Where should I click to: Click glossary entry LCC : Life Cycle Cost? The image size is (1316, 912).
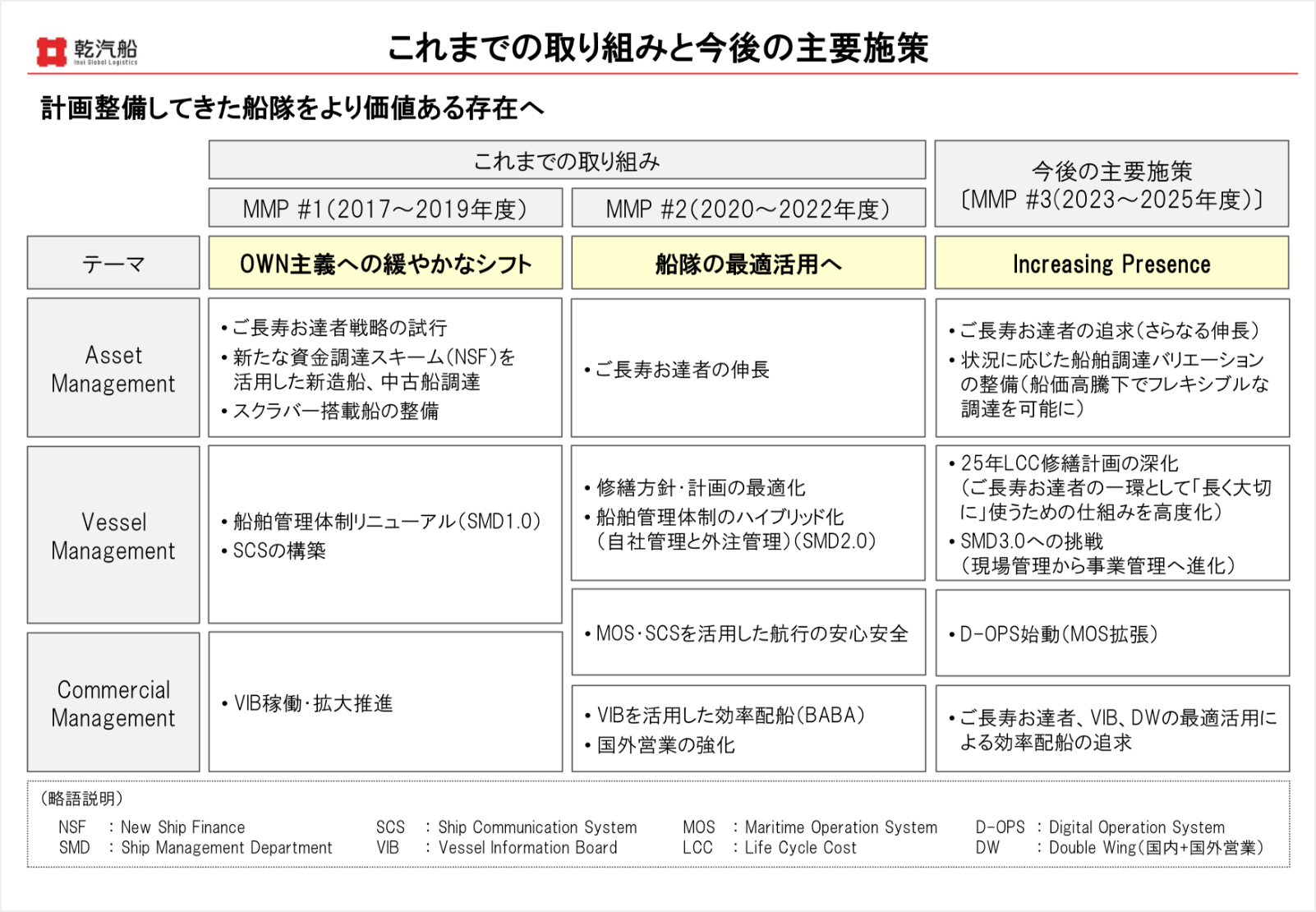(770, 848)
